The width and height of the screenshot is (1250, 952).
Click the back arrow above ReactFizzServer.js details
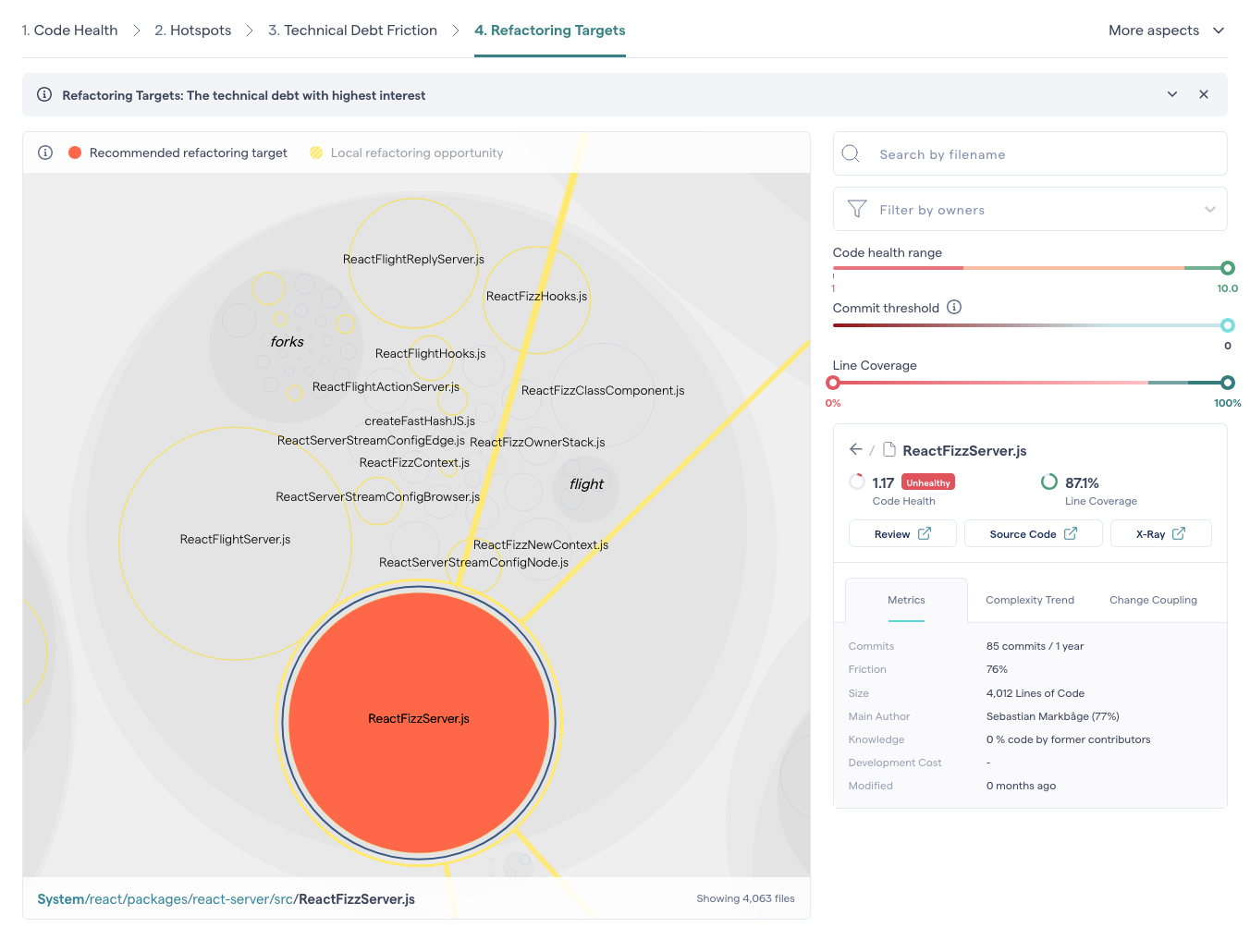[x=855, y=449]
